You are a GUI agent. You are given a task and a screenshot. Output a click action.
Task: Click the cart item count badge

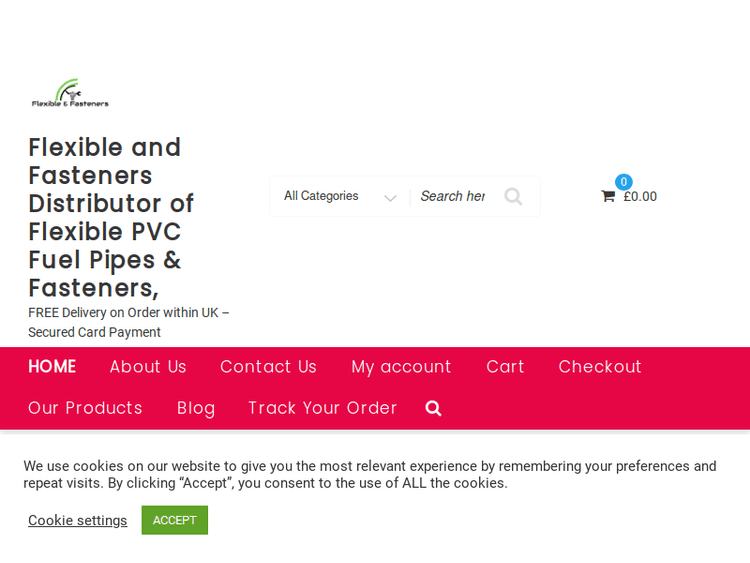[x=623, y=182]
